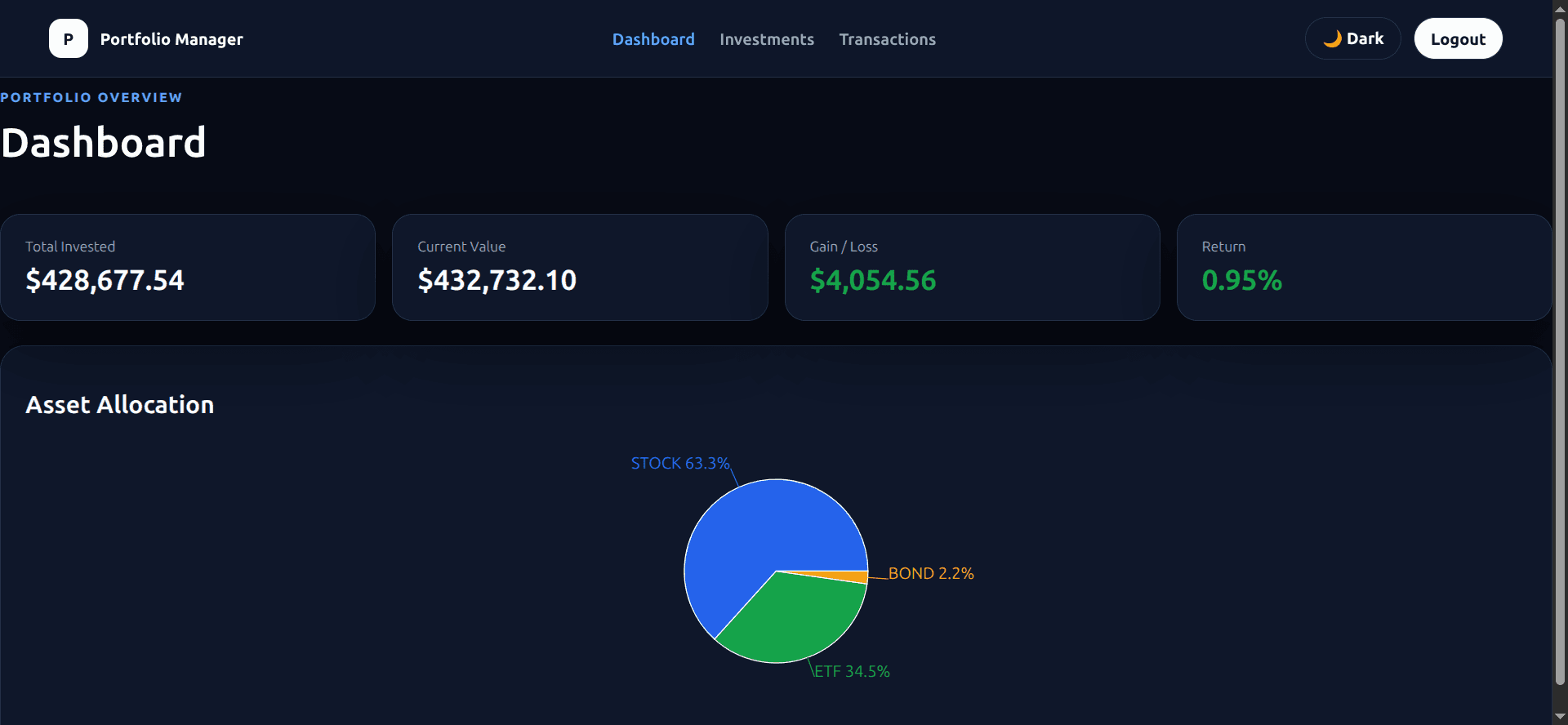Click the BOND 2.2% chart label

tap(931, 573)
